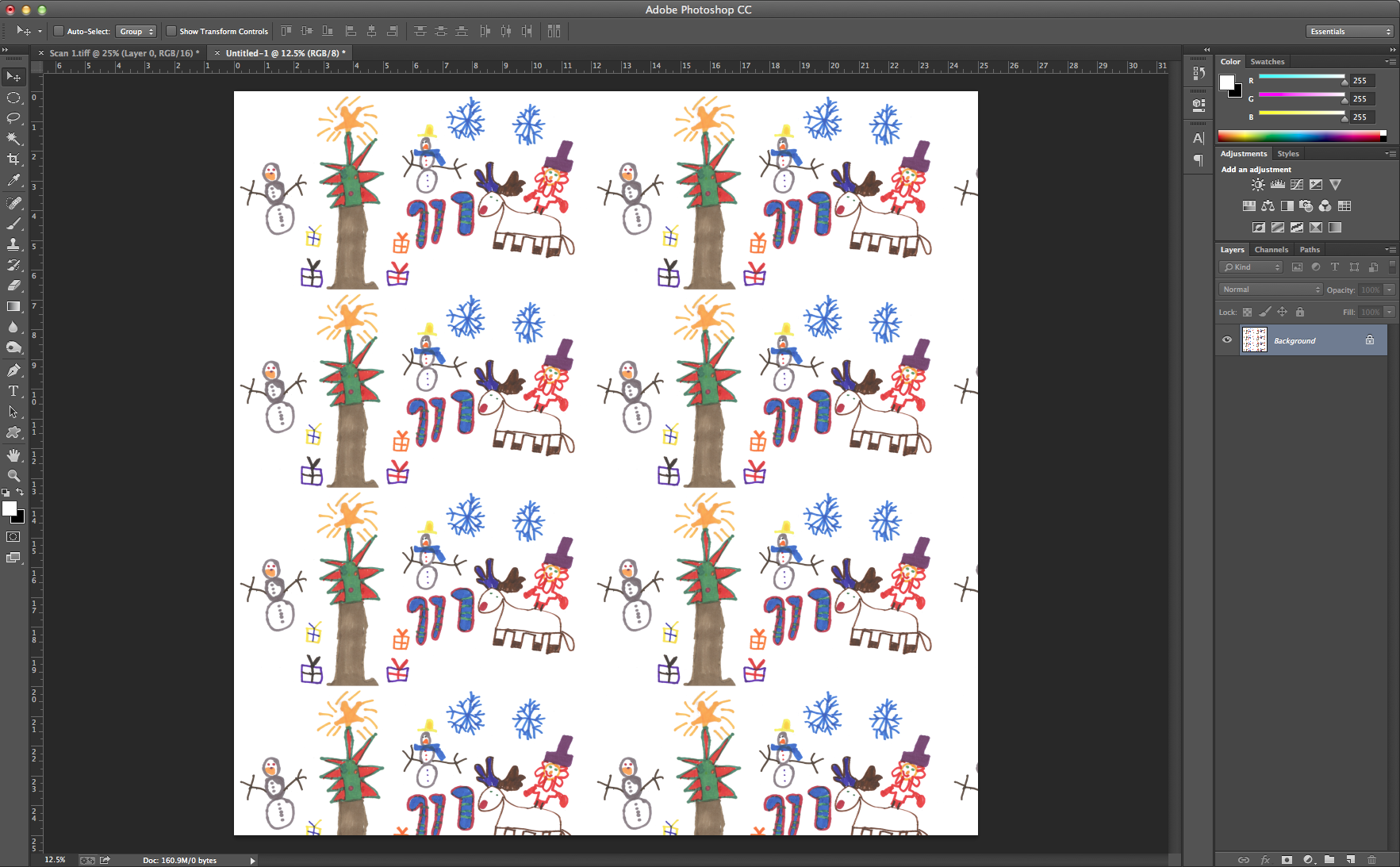Viewport: 1400px width, 867px height.
Task: Click the zoom percentage field showing 12.5%
Action: click(55, 859)
